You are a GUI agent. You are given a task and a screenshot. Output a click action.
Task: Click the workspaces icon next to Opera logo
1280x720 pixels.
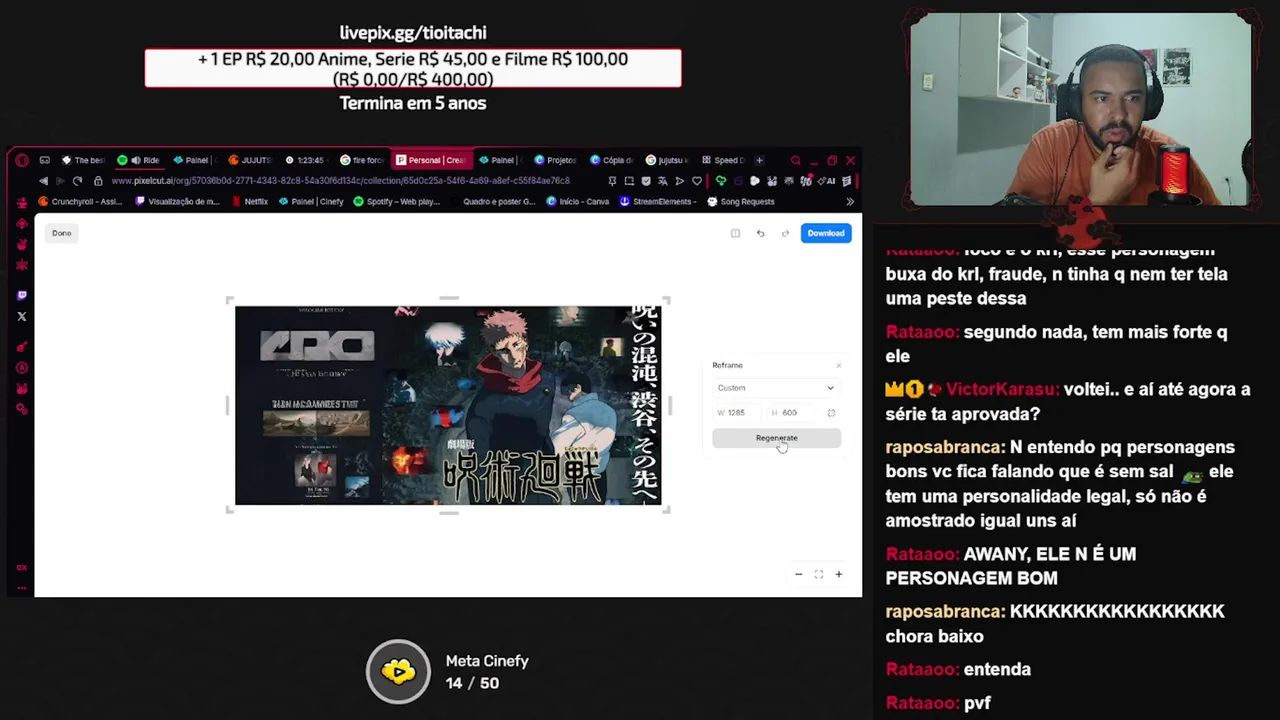point(44,160)
